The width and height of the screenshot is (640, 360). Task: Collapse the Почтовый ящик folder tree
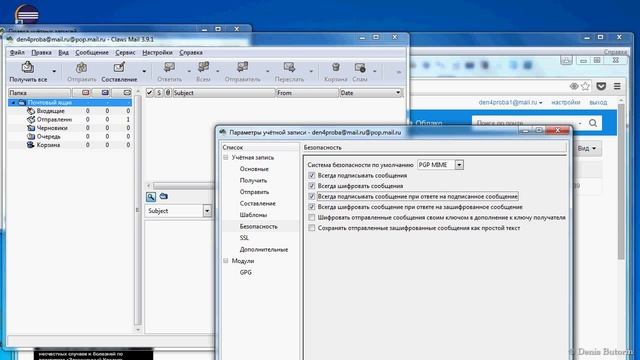tap(13, 102)
